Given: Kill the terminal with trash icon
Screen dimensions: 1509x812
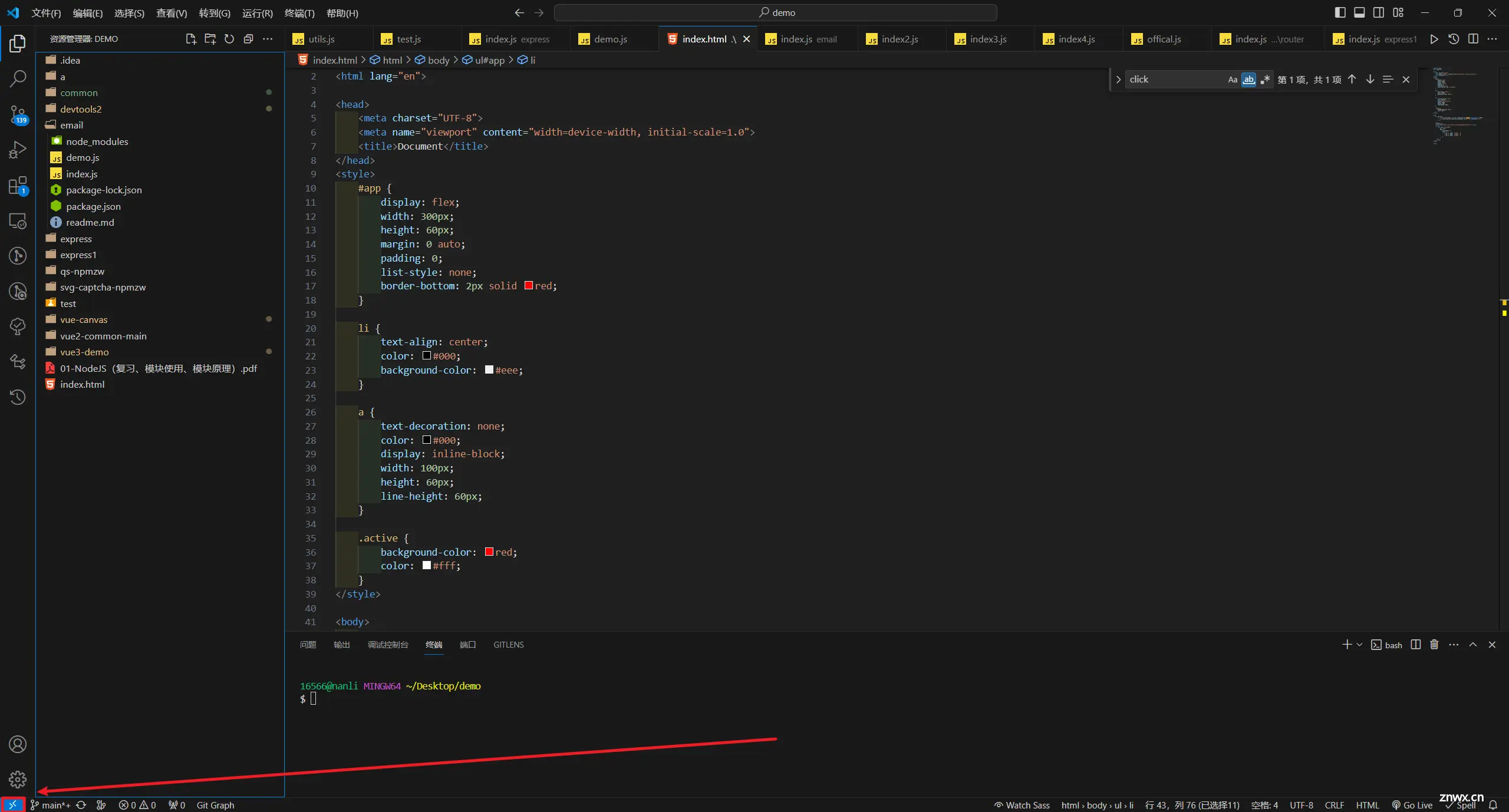Looking at the screenshot, I should (x=1434, y=645).
